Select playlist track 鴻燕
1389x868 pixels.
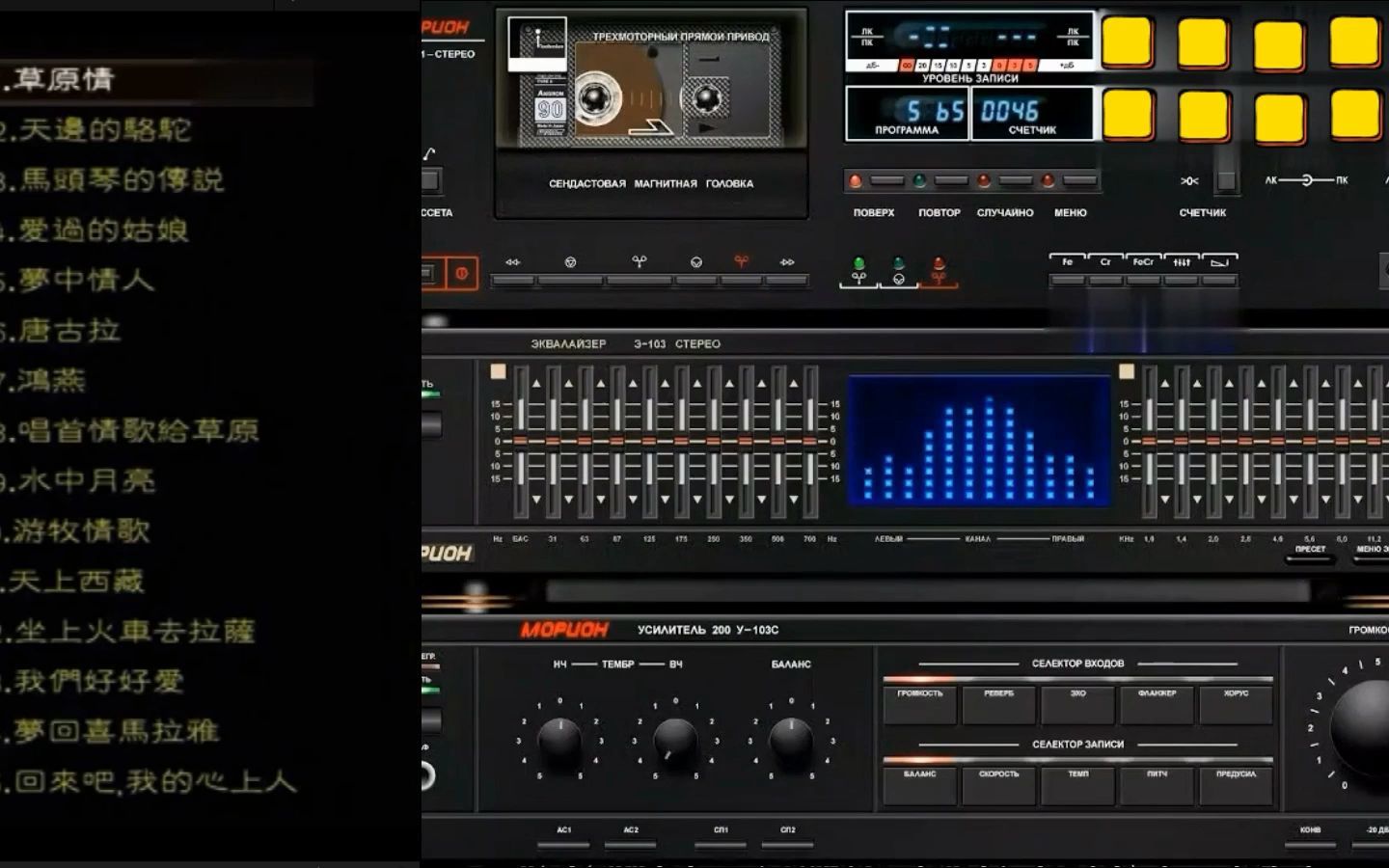(51, 380)
